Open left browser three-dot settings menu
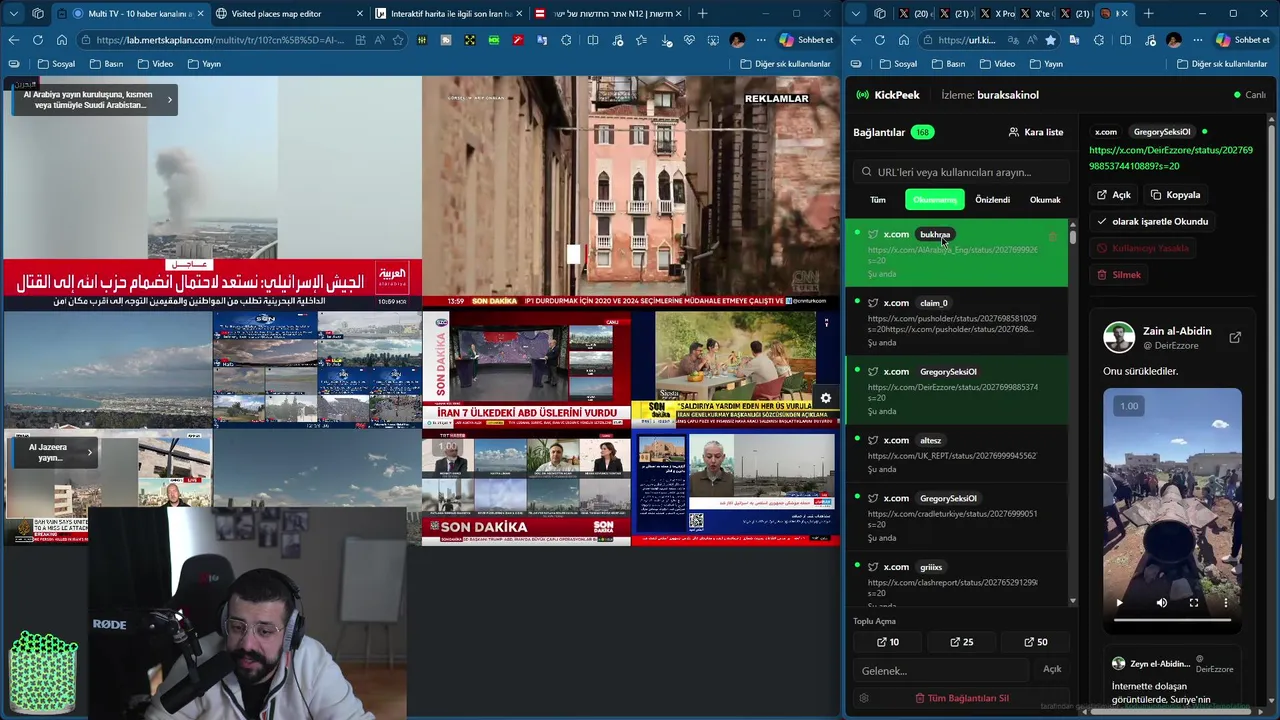1280x720 pixels. click(x=761, y=40)
